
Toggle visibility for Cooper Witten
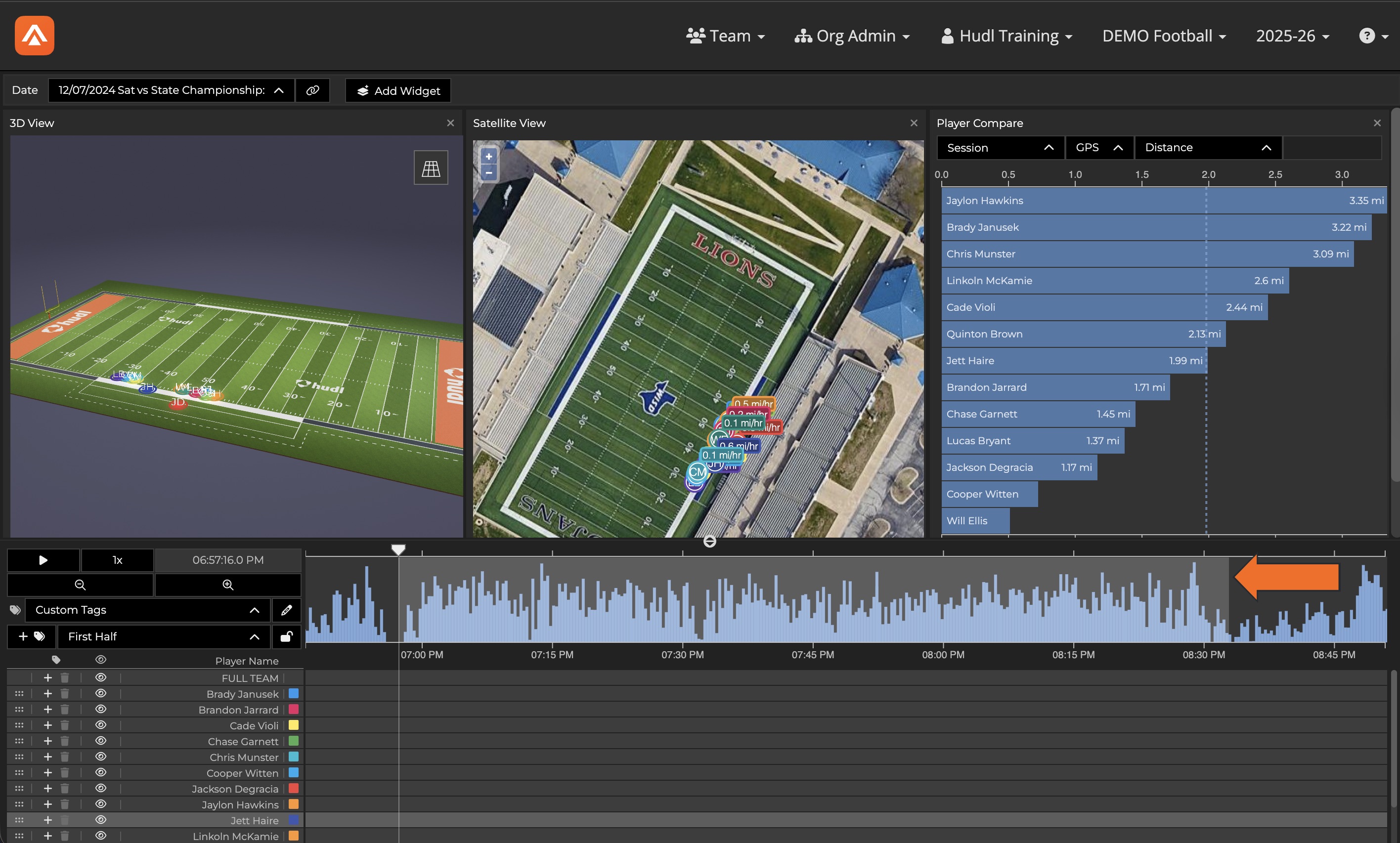click(x=101, y=772)
